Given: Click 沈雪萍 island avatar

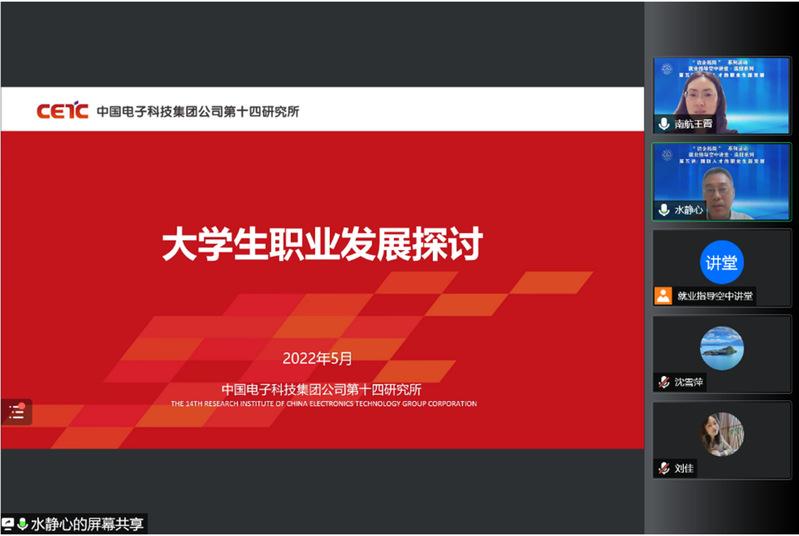Looking at the screenshot, I should tap(722, 349).
